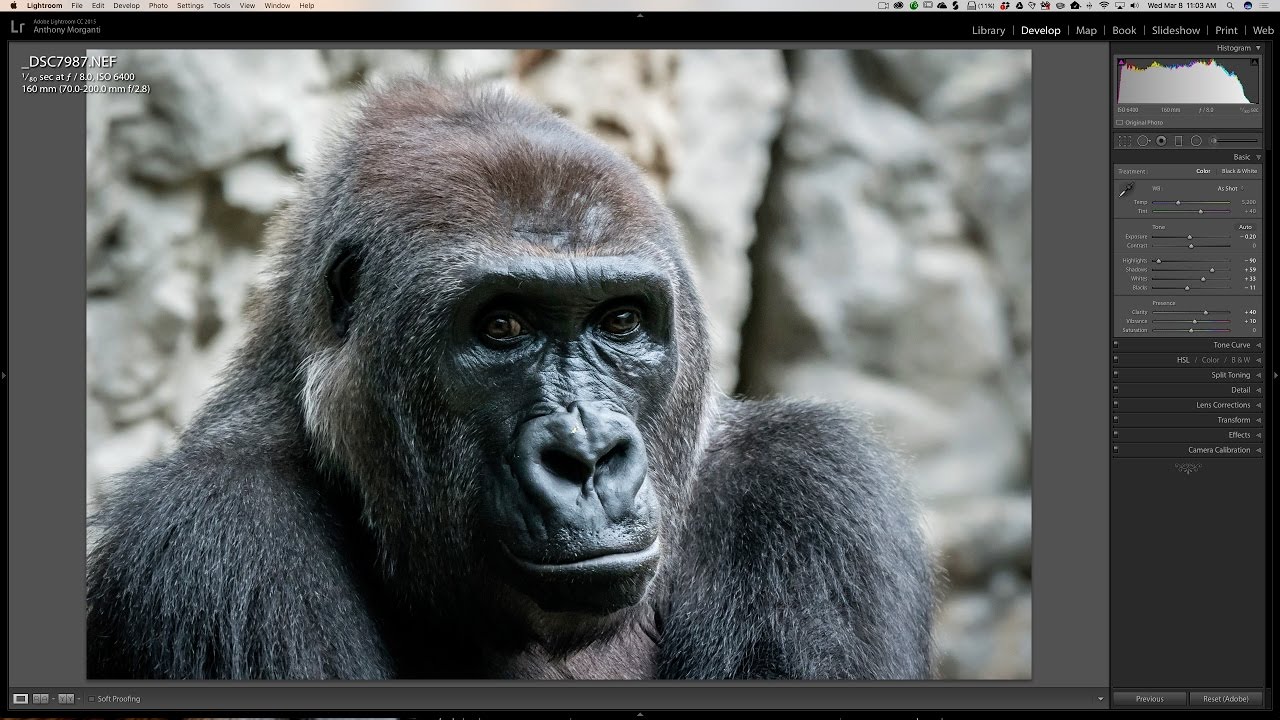Click the gorilla photo preview
The image size is (1280, 720).
559,365
